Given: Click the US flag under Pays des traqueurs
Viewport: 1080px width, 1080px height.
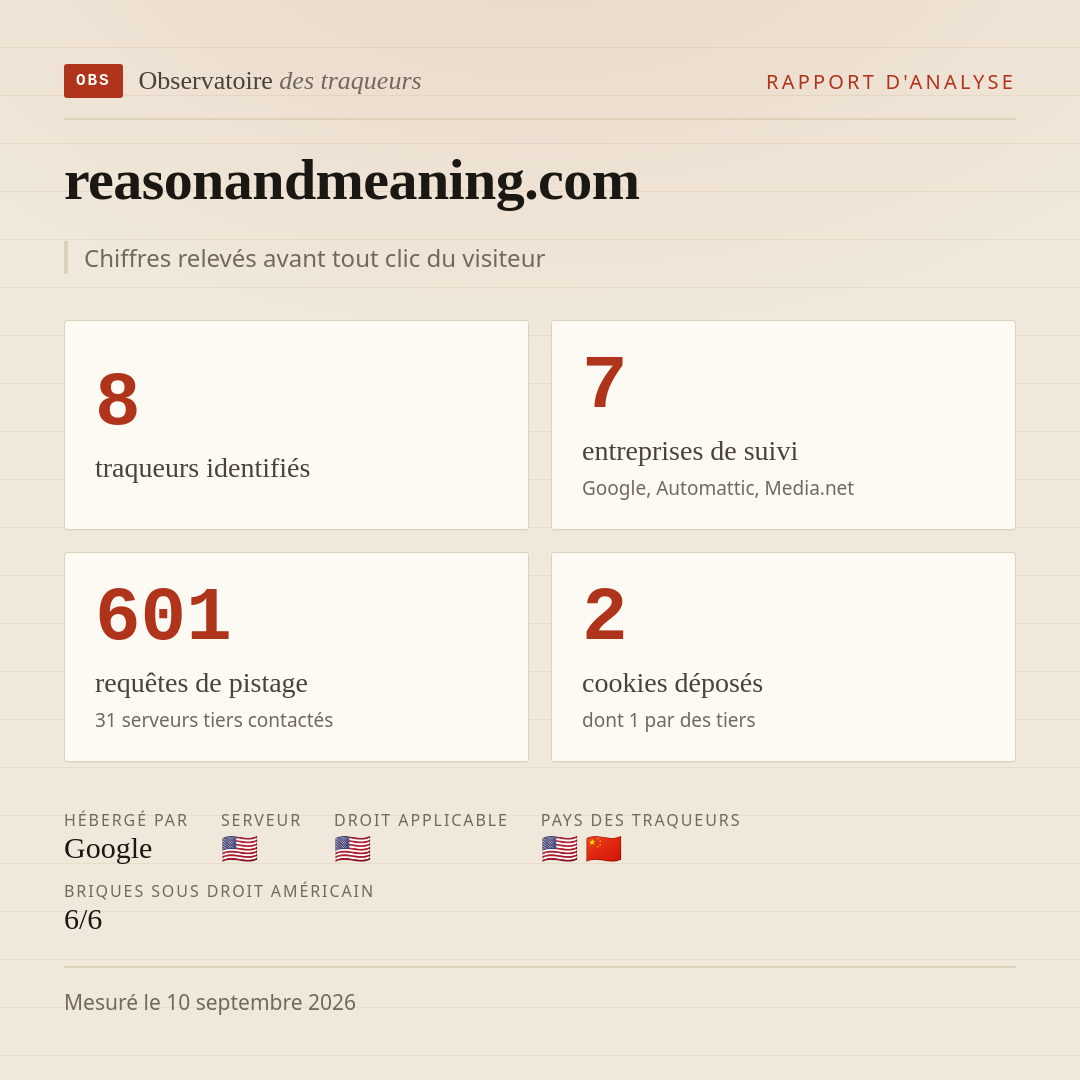Looking at the screenshot, I should (x=559, y=849).
